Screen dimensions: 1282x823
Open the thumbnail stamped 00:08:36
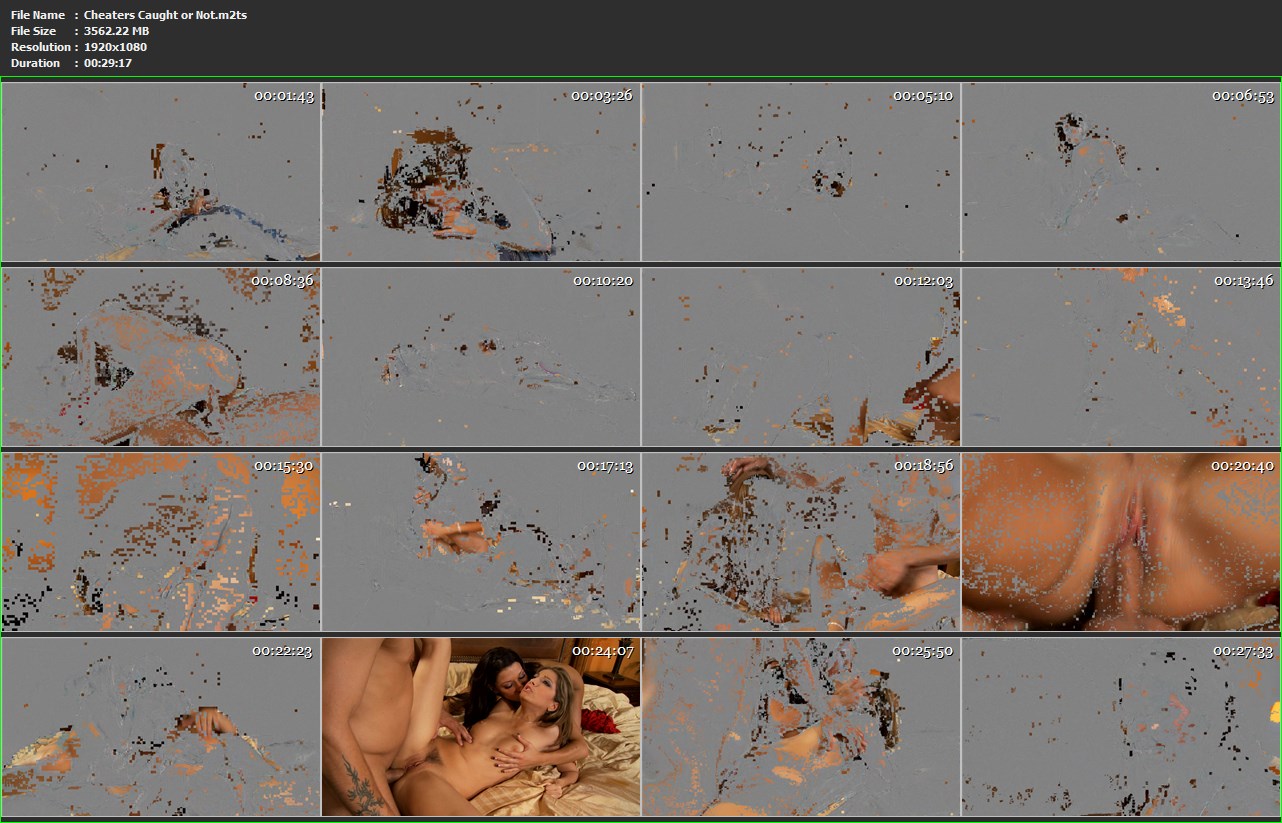[161, 357]
